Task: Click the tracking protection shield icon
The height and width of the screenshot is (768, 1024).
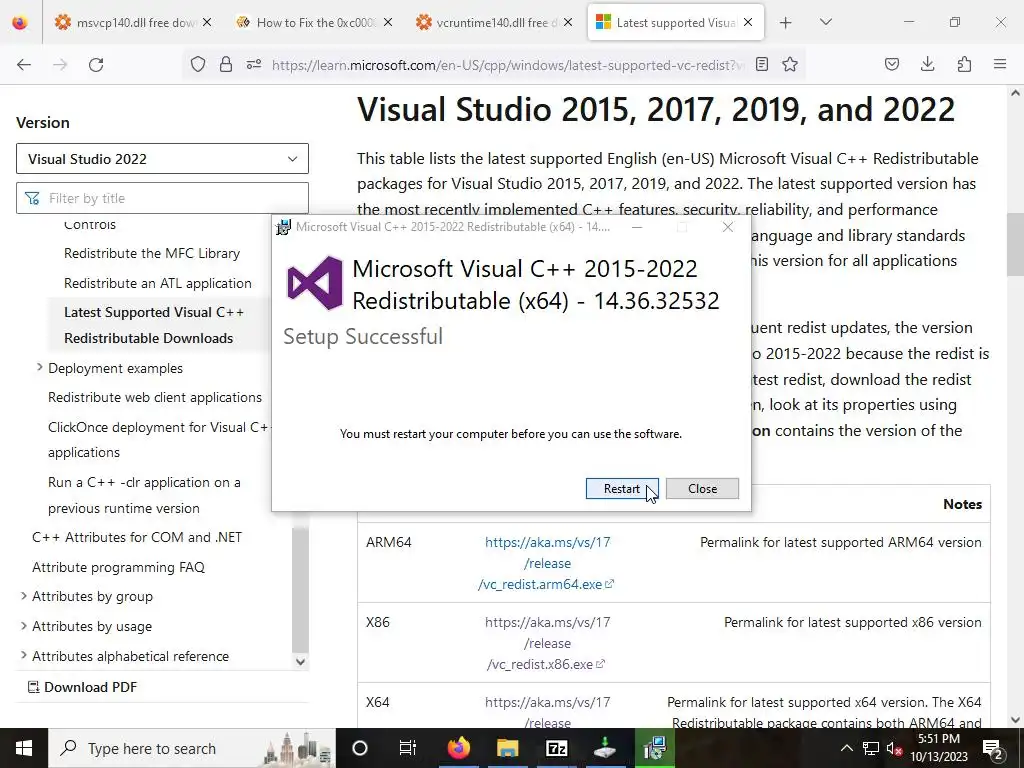Action: [x=198, y=65]
